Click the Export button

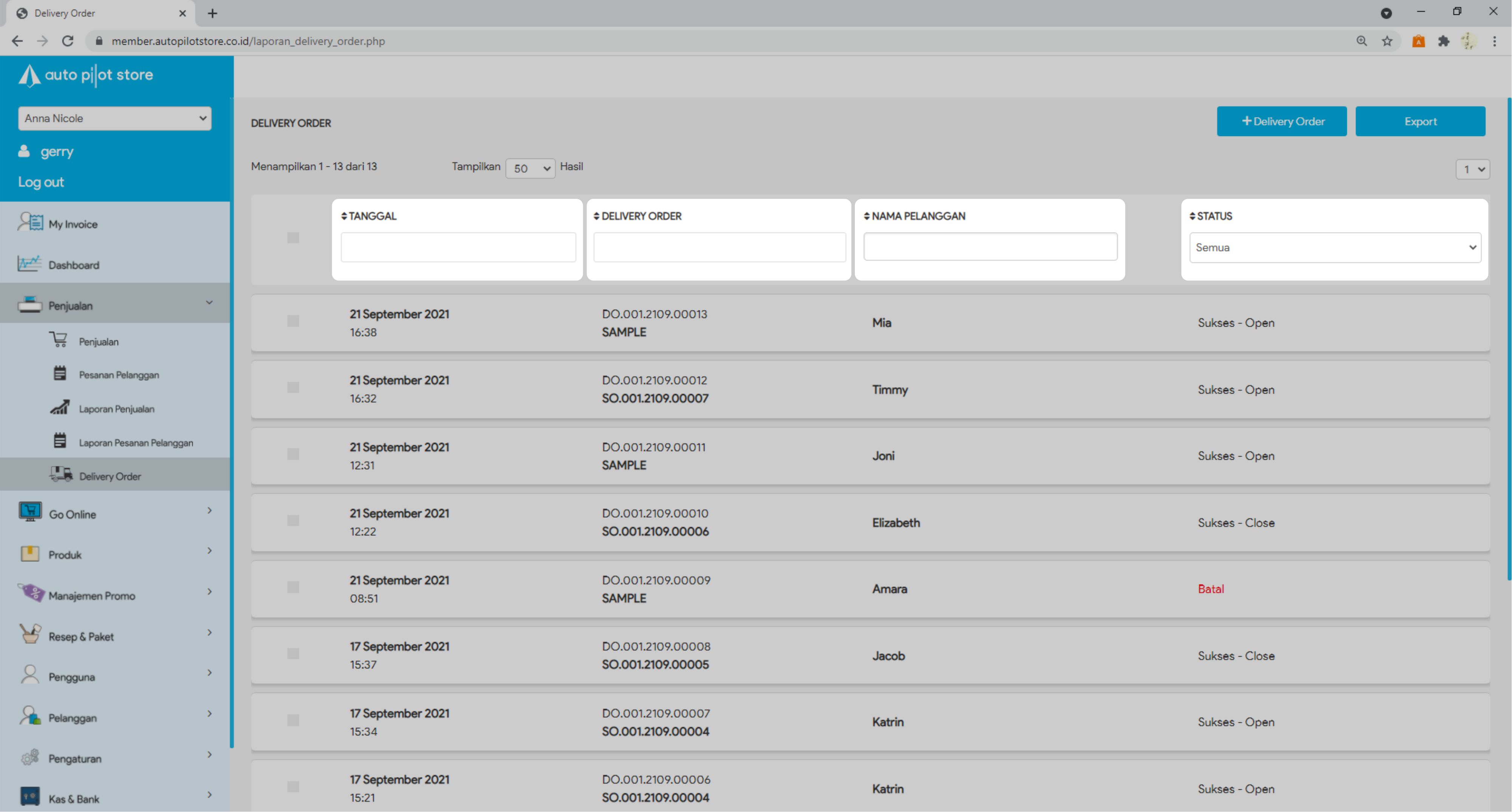(1420, 122)
